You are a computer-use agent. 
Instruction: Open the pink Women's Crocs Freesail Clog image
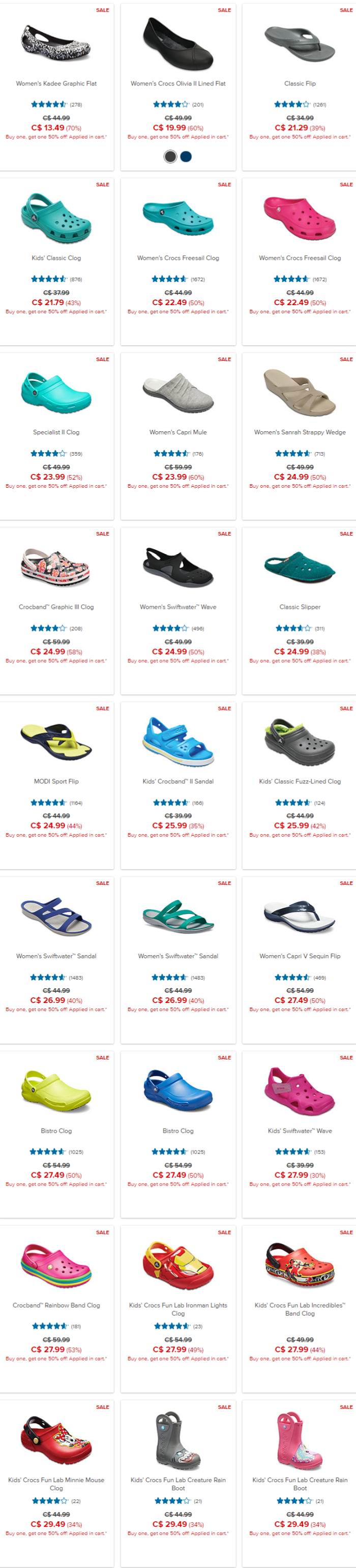point(300,217)
